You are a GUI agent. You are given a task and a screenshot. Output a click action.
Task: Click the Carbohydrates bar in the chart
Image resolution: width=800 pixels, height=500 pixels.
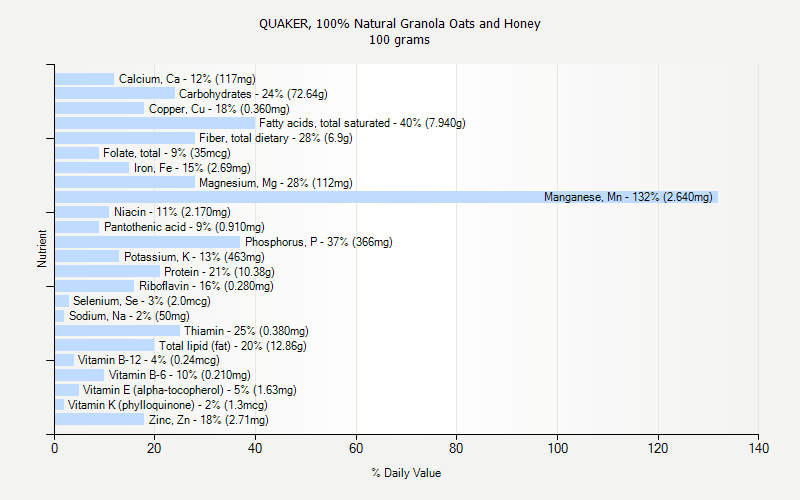pyautogui.click(x=115, y=94)
